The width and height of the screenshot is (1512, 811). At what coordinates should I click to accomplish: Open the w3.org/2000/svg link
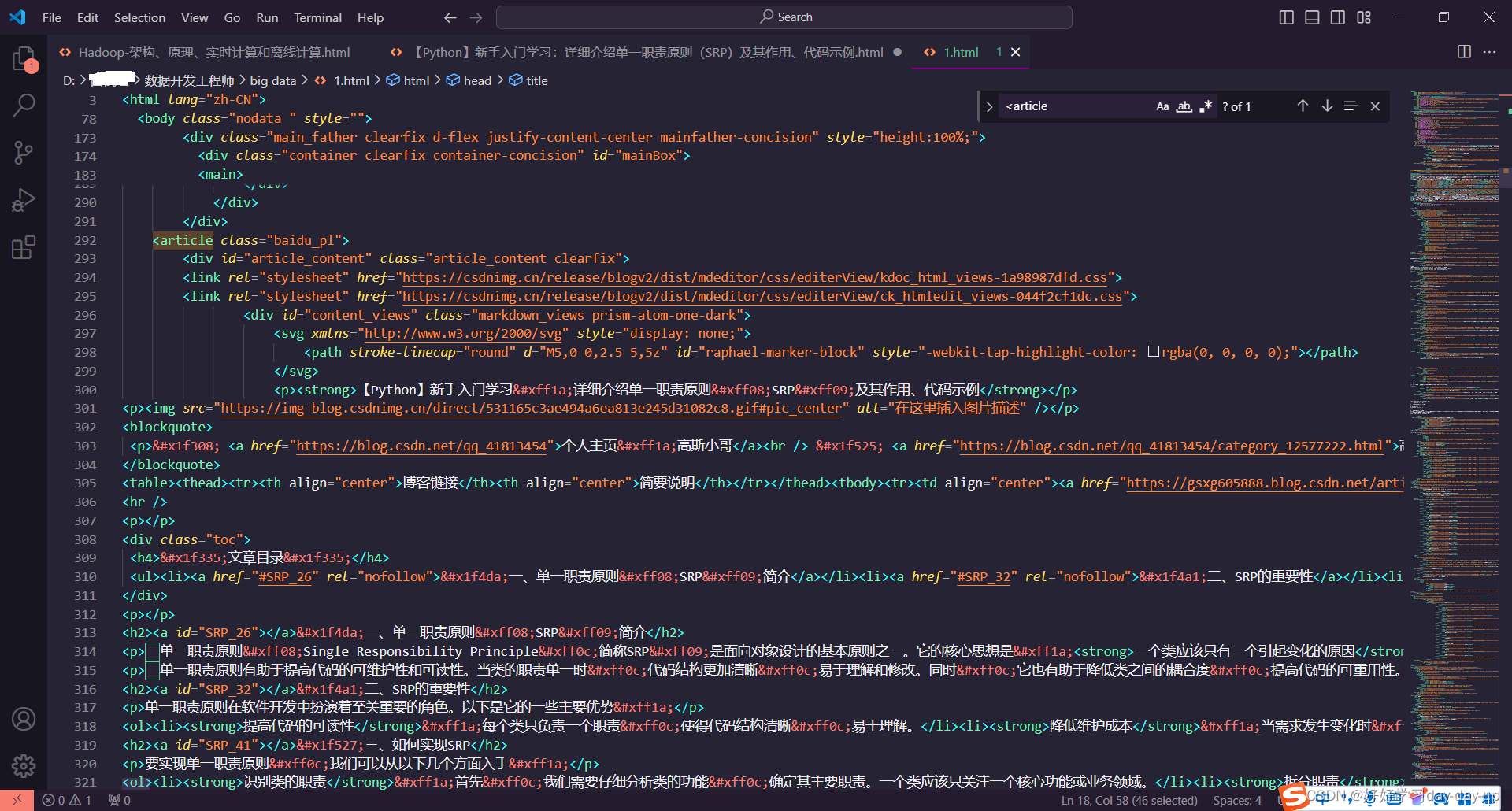click(463, 333)
